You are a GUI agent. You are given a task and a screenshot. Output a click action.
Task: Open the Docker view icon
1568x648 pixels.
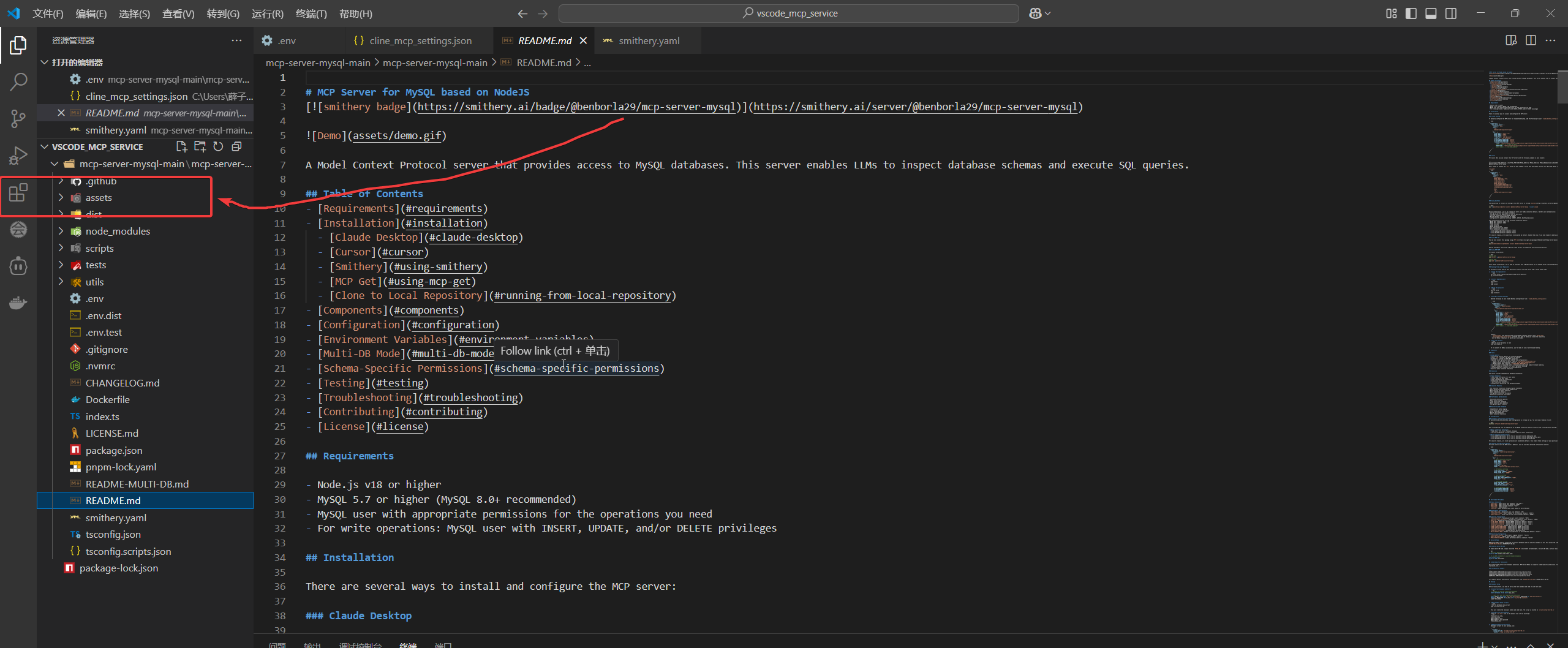click(x=18, y=303)
